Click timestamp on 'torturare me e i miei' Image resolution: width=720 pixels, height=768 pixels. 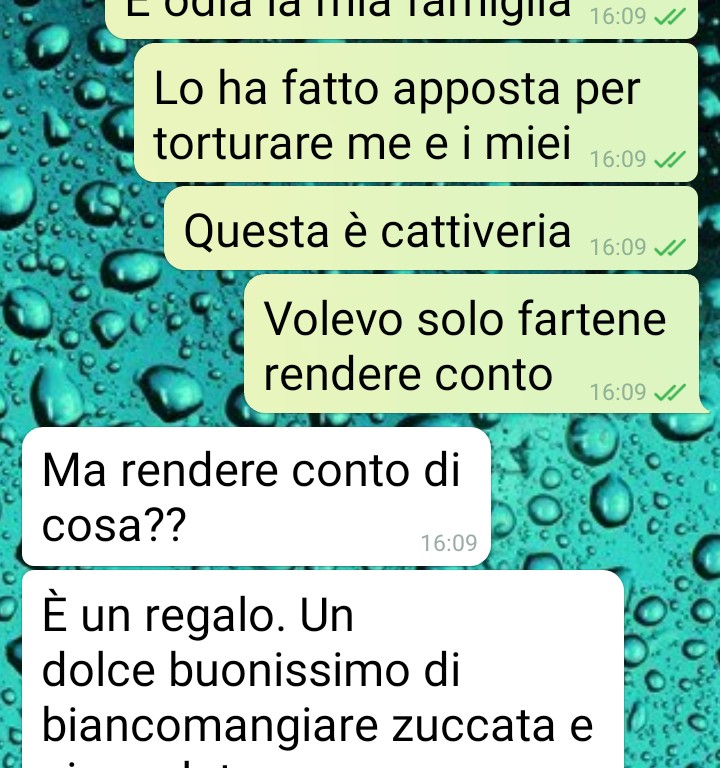618,160
